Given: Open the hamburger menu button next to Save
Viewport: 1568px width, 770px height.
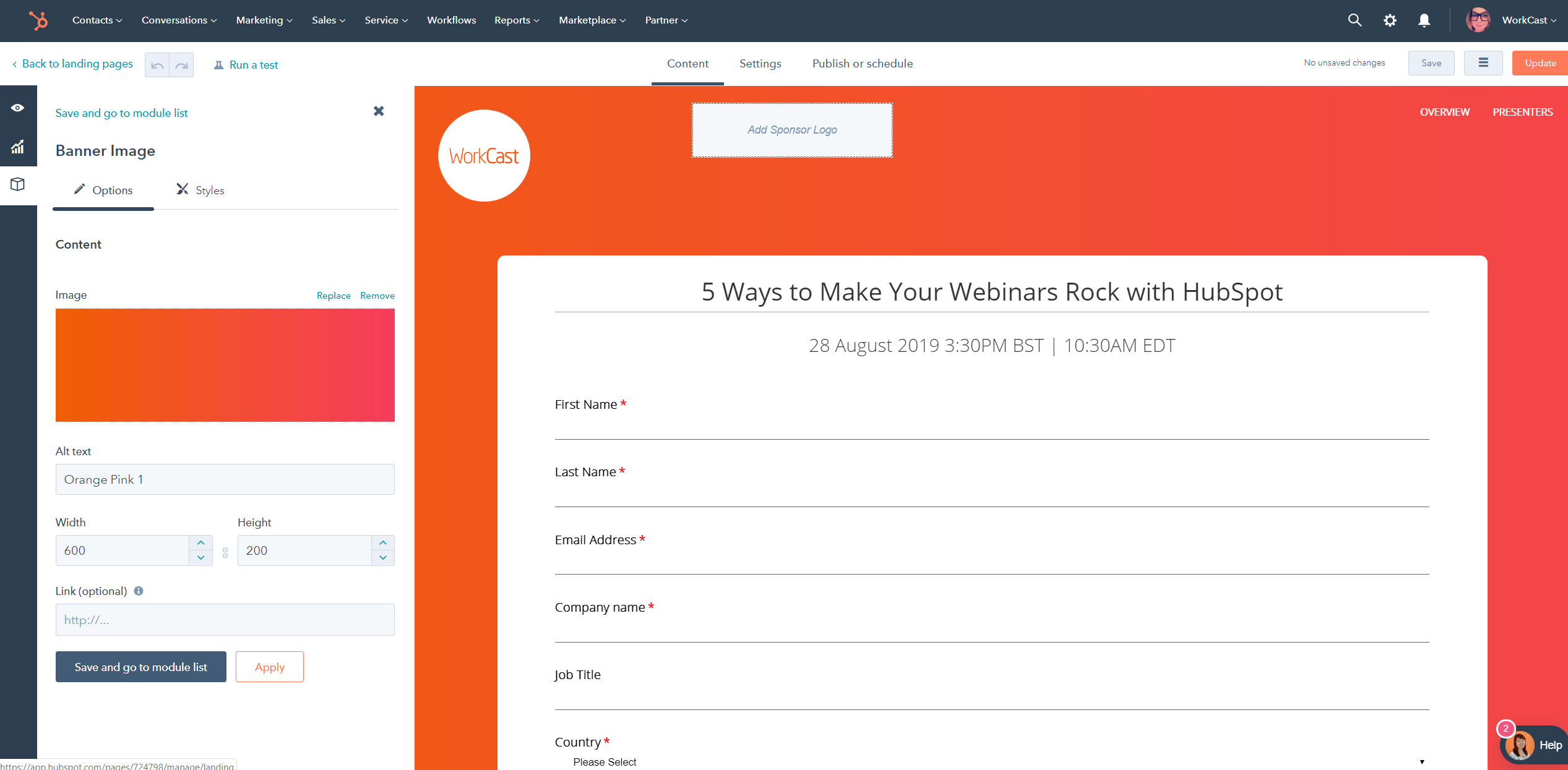Looking at the screenshot, I should coord(1483,63).
